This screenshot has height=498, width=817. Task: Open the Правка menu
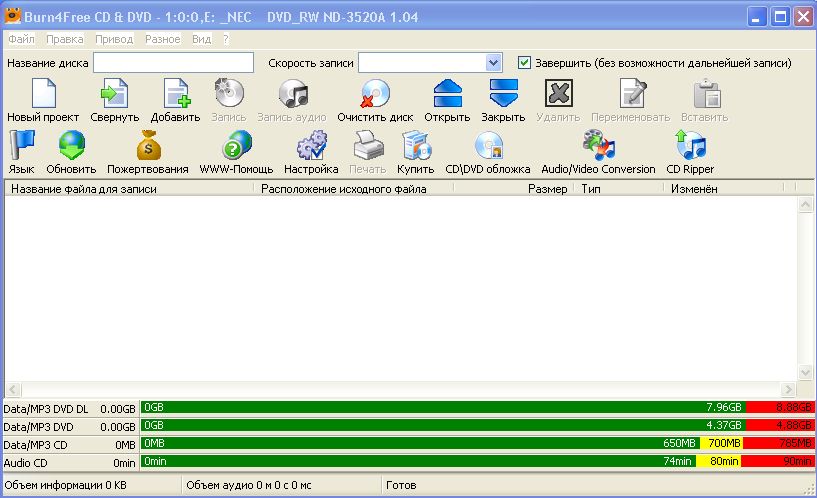point(65,39)
